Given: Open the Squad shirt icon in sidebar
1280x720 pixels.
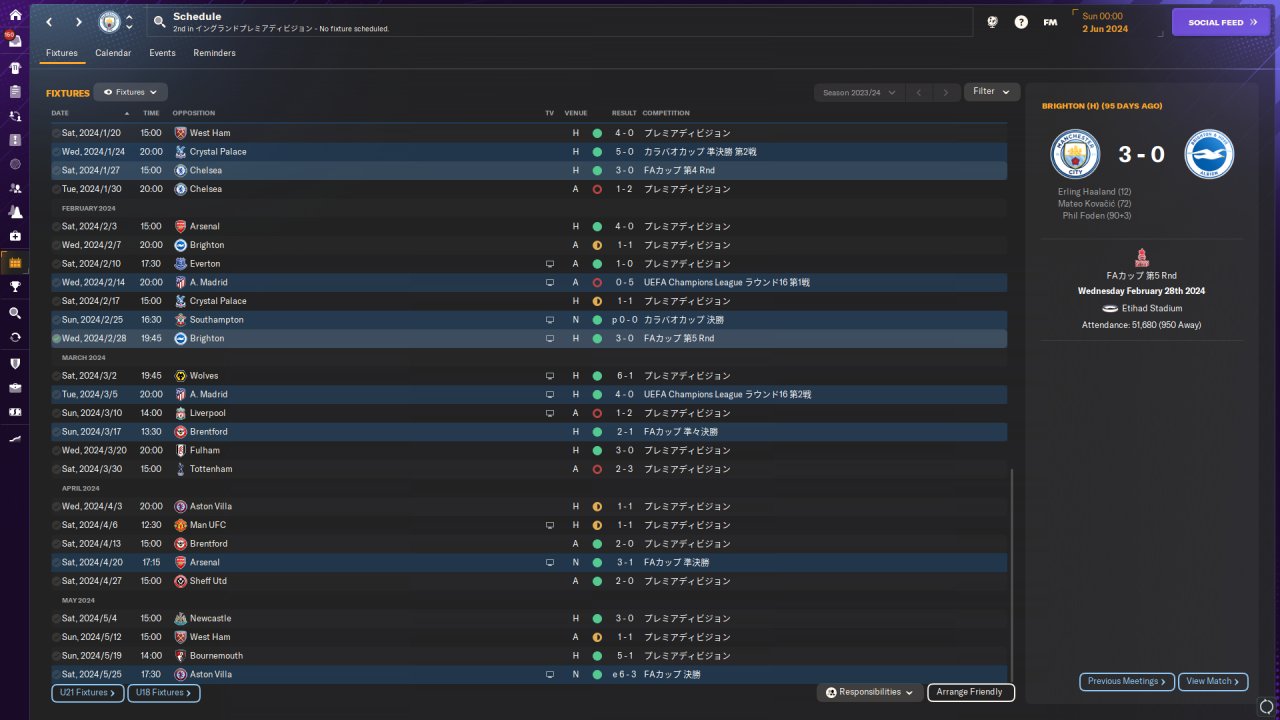Looking at the screenshot, I should pyautogui.click(x=15, y=68).
